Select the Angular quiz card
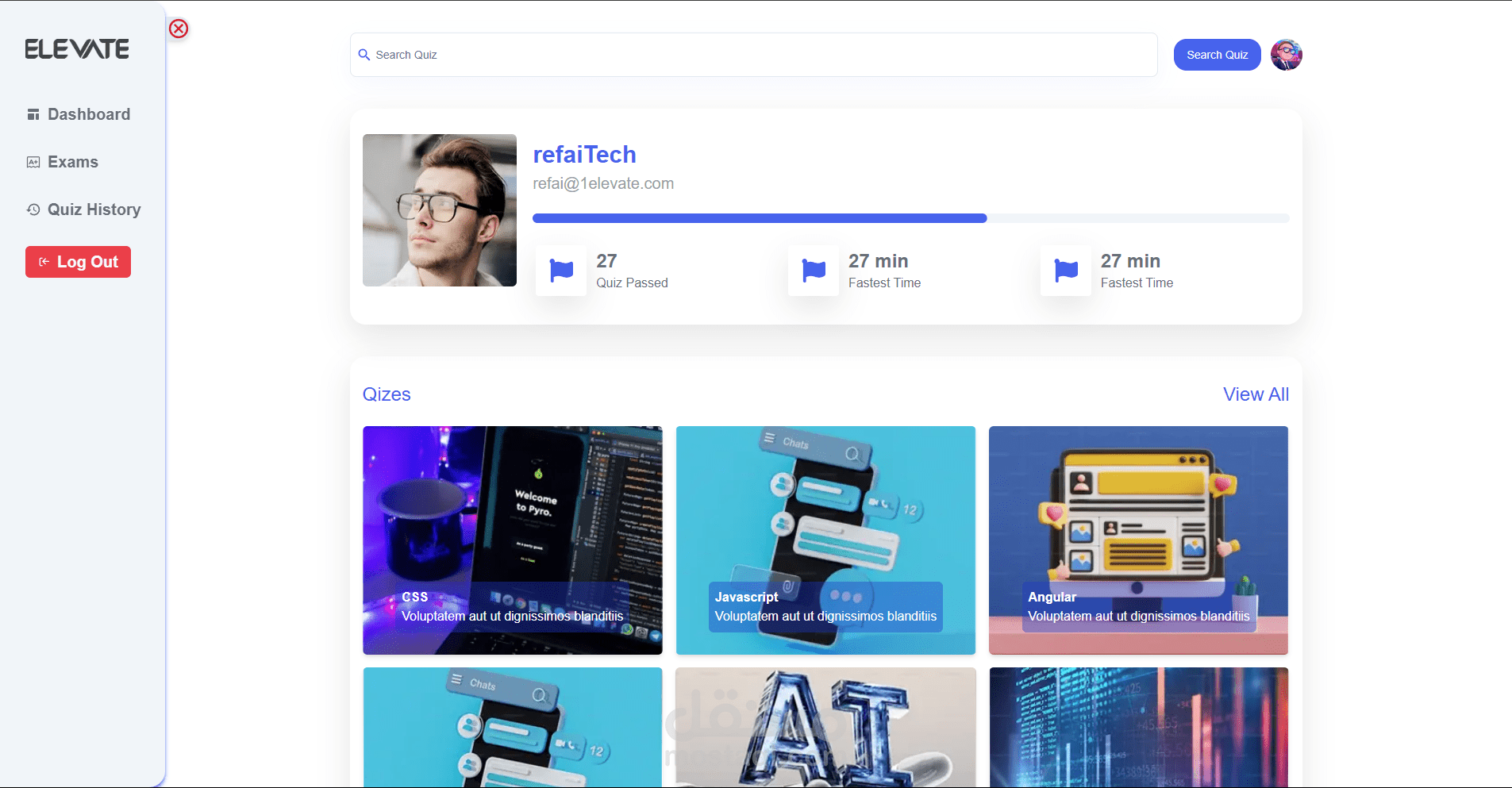1512x788 pixels. tap(1138, 540)
